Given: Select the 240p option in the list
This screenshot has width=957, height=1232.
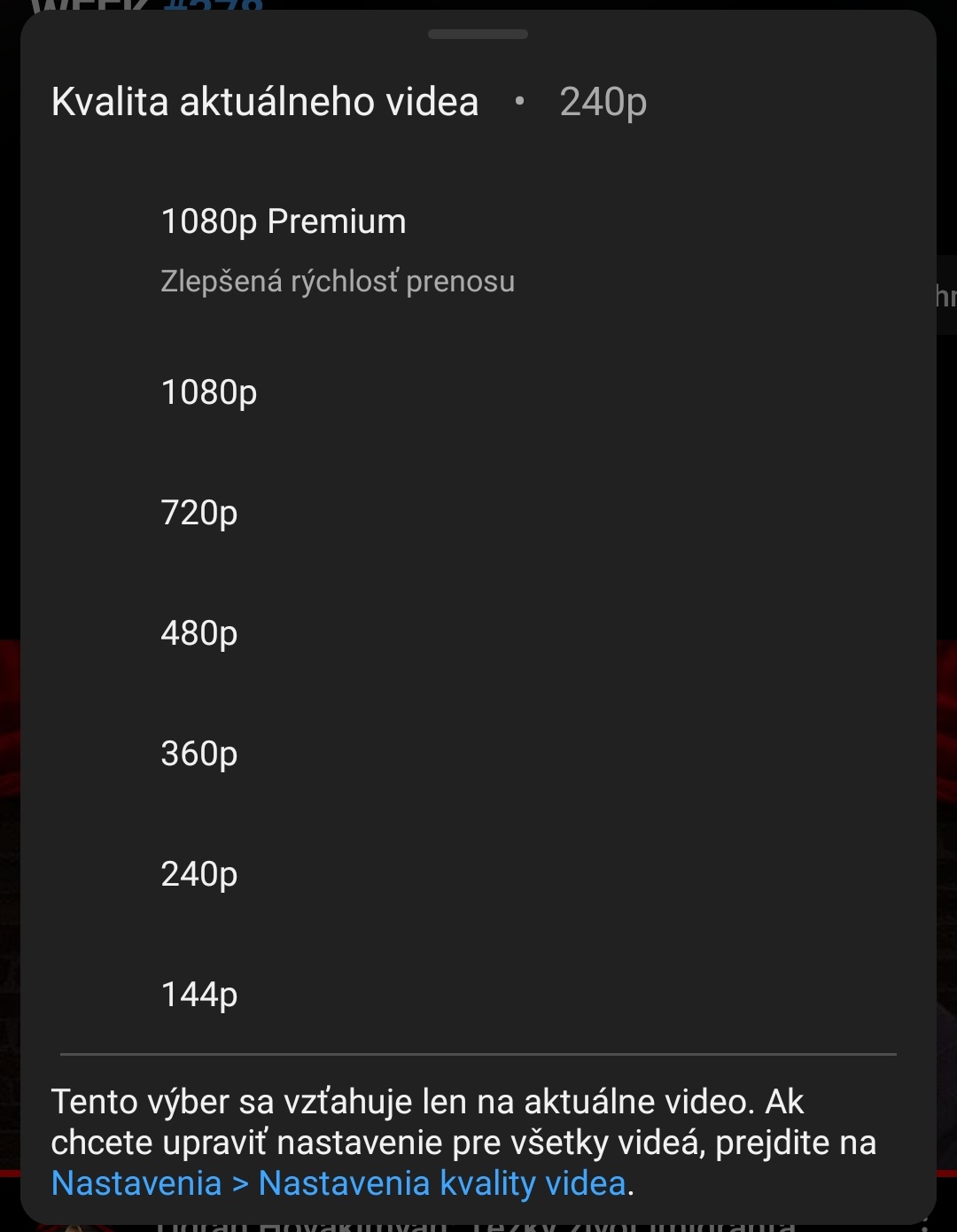Looking at the screenshot, I should click(199, 874).
